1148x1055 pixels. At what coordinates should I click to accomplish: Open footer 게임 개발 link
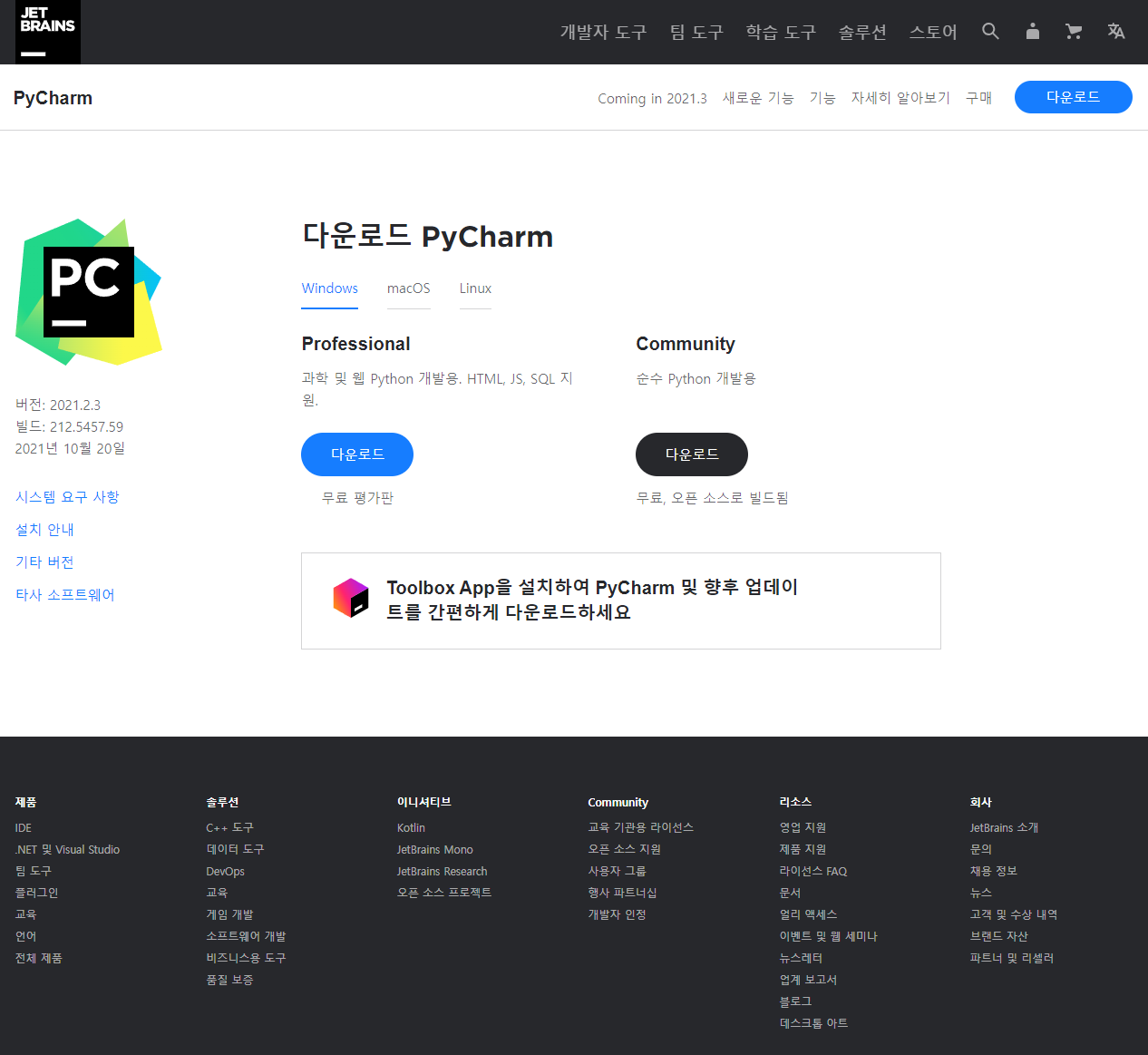(x=229, y=915)
